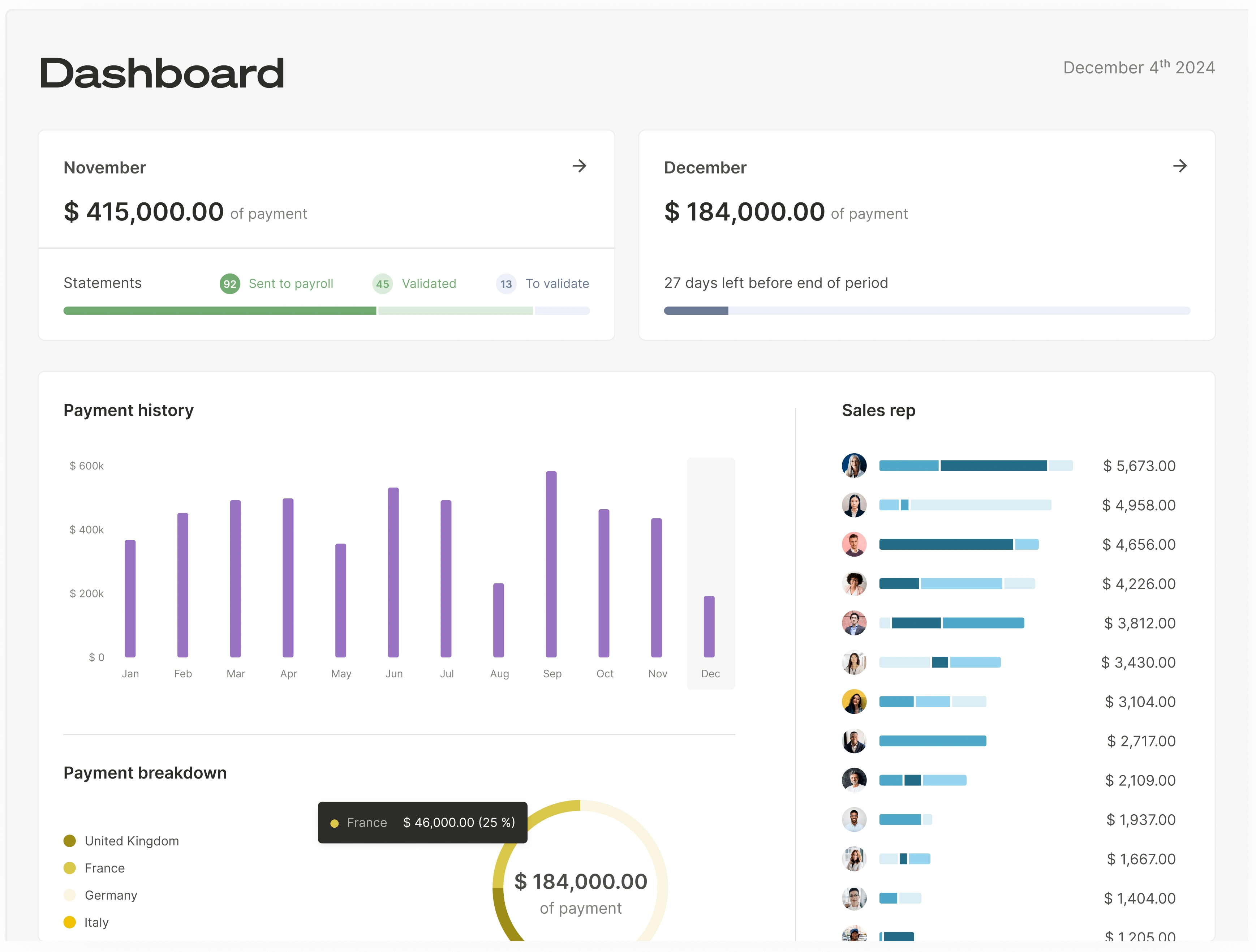Screen dimensions: 1256x952
Task: Toggle the United Kingdom legend entry
Action: click(121, 841)
